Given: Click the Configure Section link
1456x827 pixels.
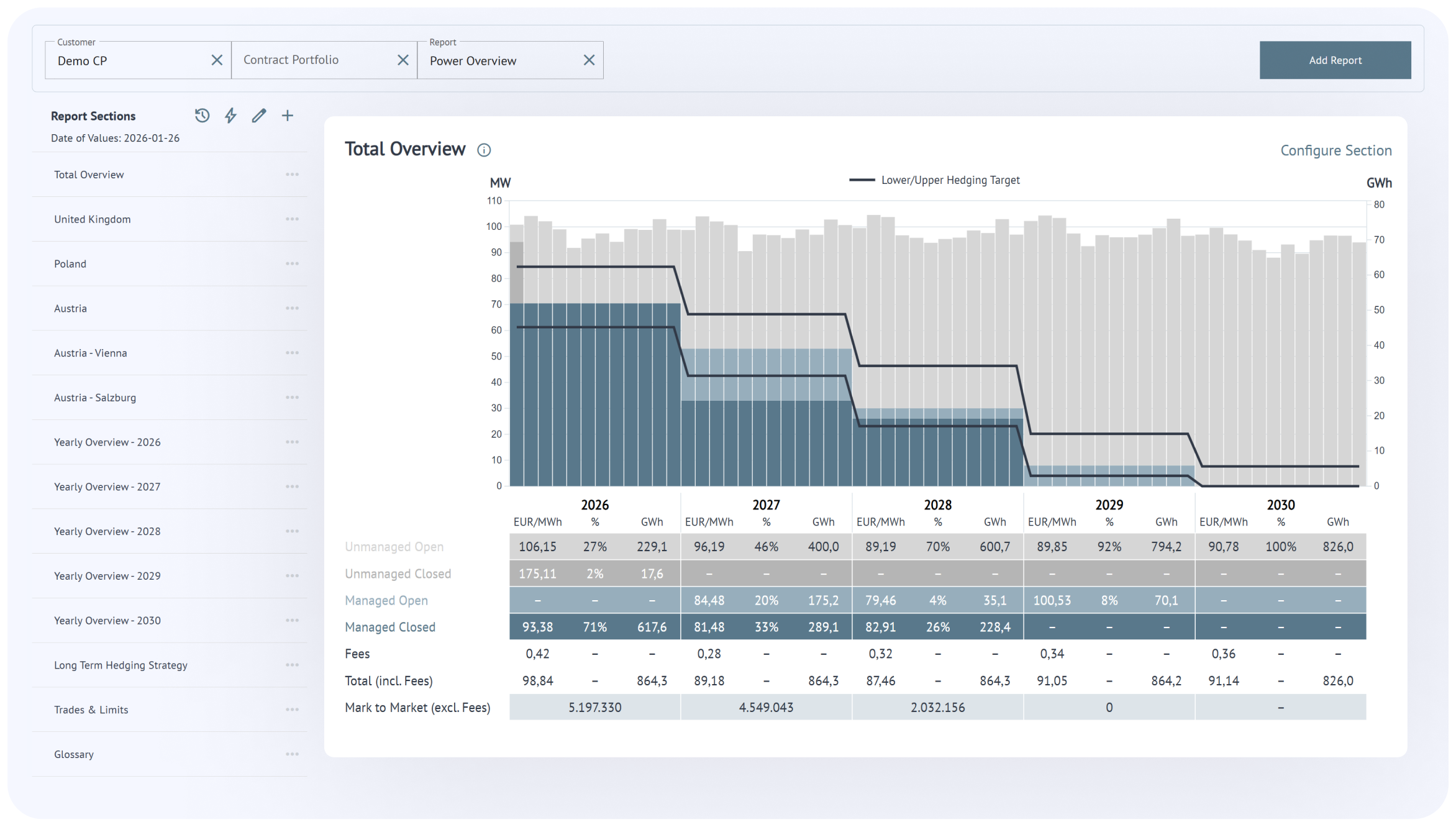Looking at the screenshot, I should pyautogui.click(x=1335, y=150).
